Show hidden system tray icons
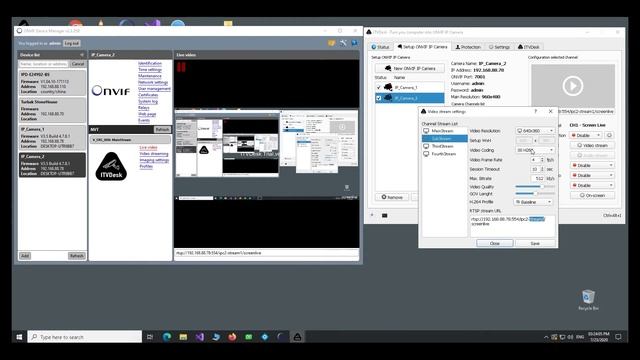The height and width of the screenshot is (360, 640). [x=546, y=337]
